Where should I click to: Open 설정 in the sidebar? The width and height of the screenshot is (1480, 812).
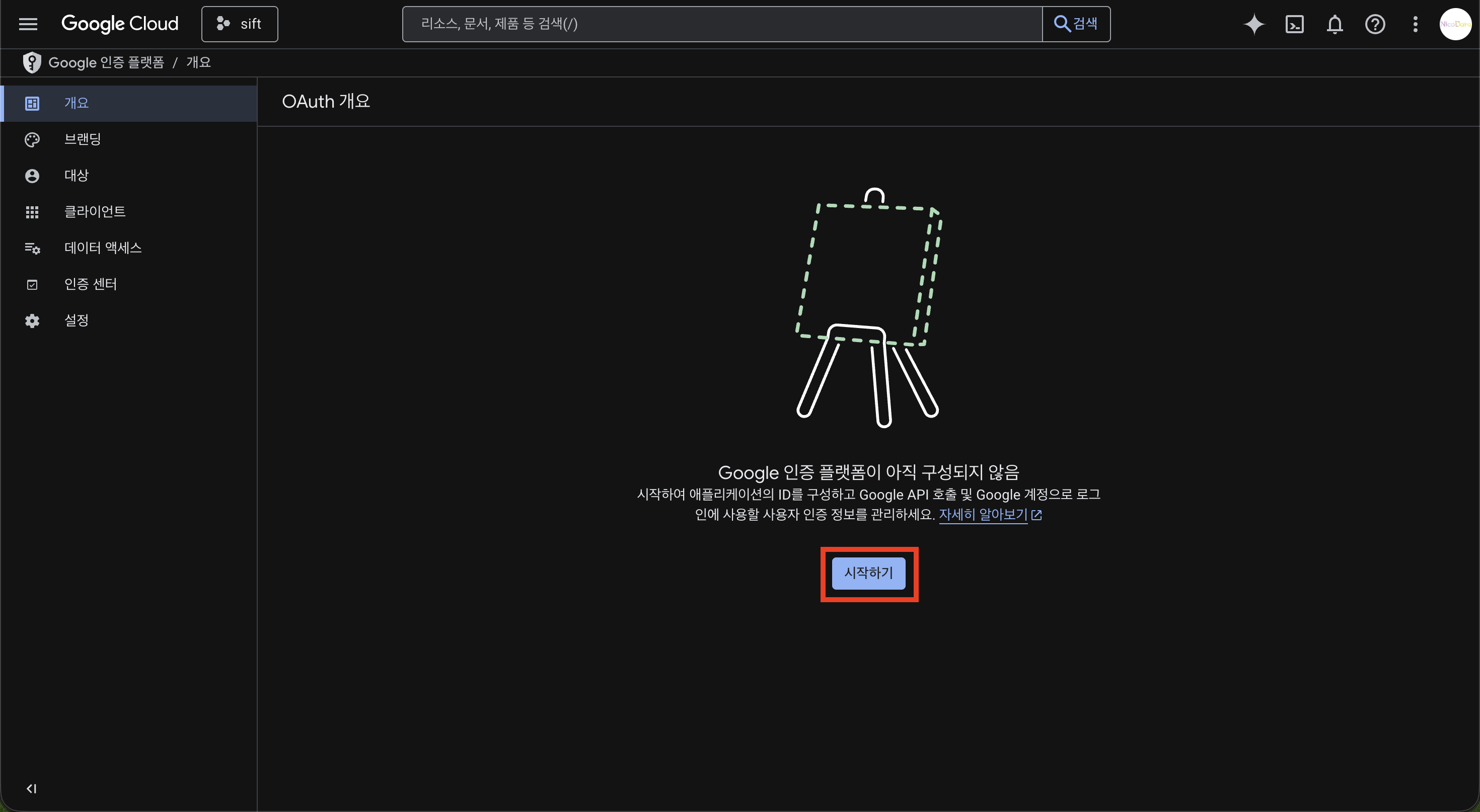coord(77,320)
